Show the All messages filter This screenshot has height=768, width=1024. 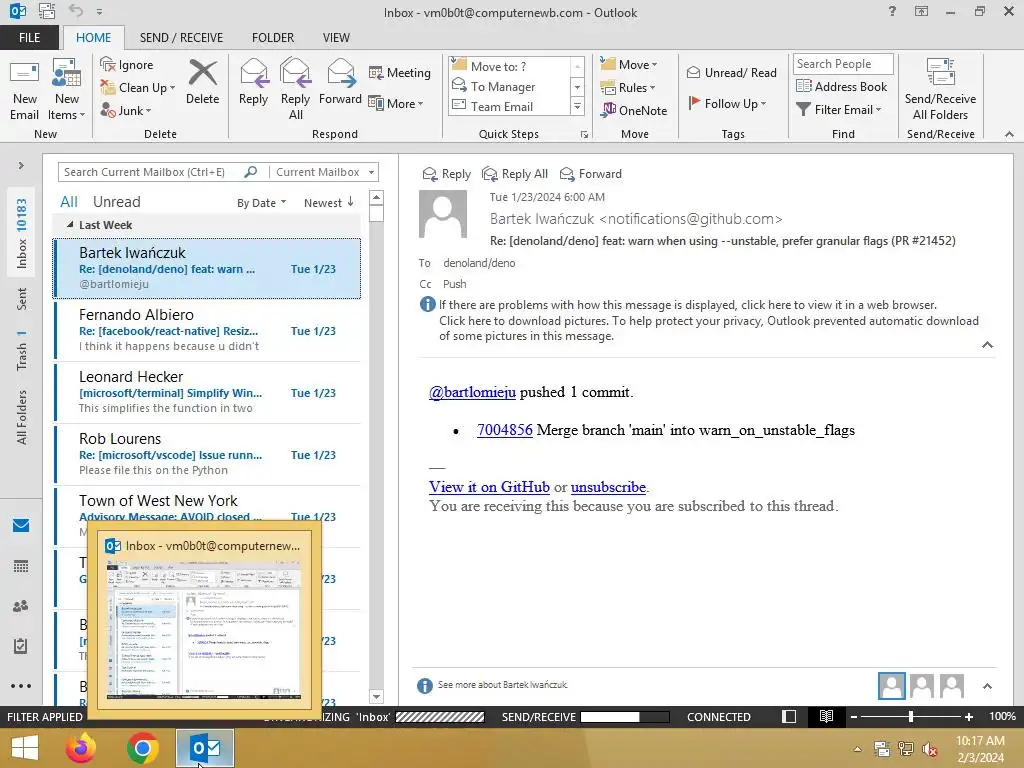tap(69, 202)
